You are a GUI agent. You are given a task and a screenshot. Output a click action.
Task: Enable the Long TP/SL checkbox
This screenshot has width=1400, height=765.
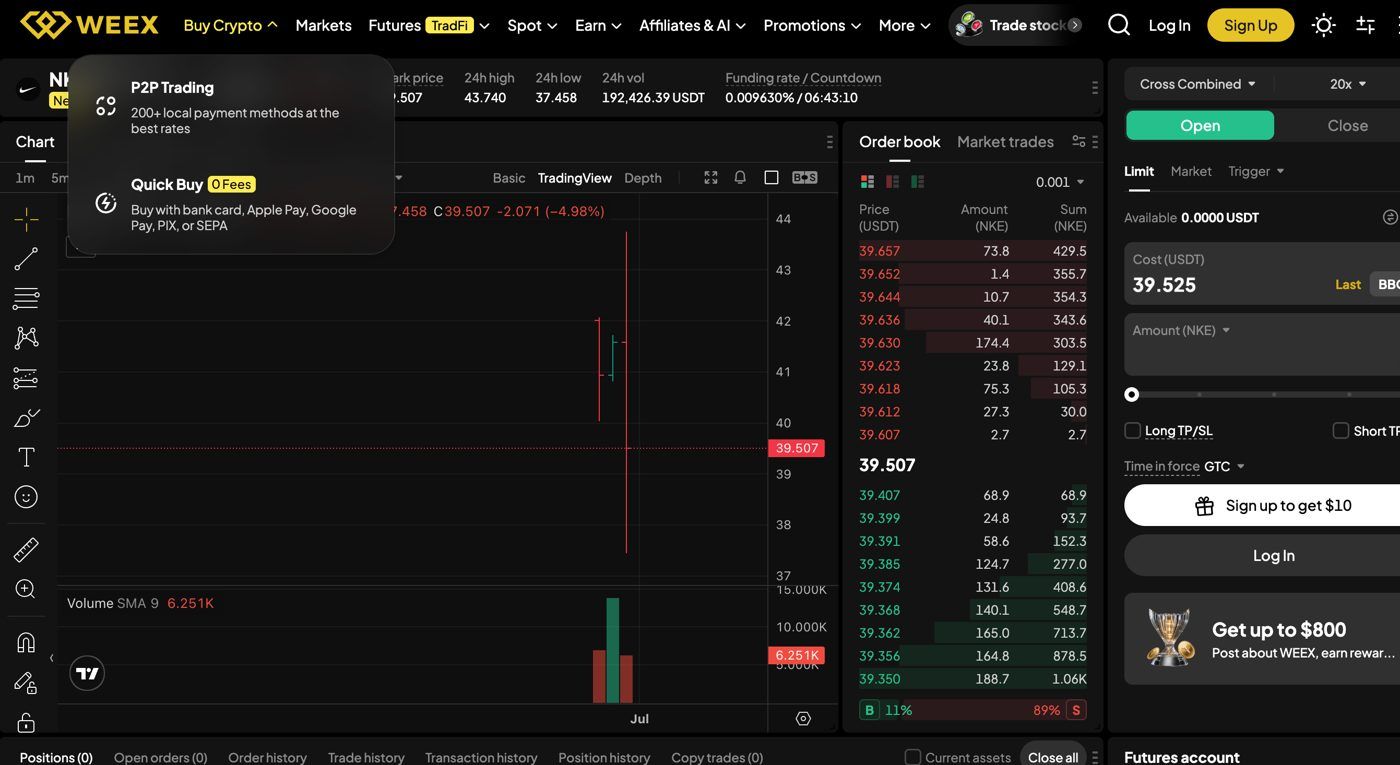coord(1133,431)
